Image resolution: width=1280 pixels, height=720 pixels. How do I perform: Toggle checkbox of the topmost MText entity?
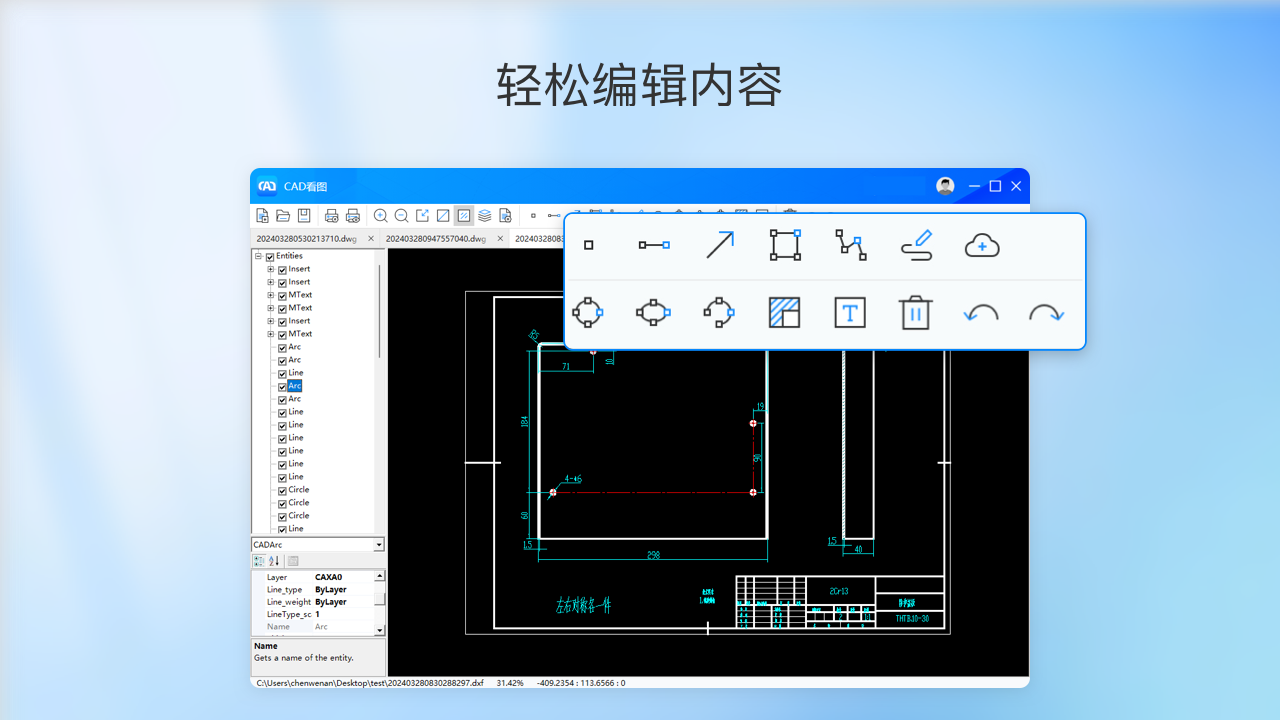click(x=282, y=296)
